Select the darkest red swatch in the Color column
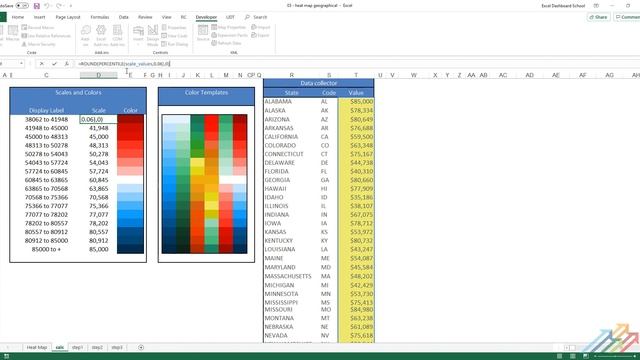The image size is (640, 360). tap(130, 119)
